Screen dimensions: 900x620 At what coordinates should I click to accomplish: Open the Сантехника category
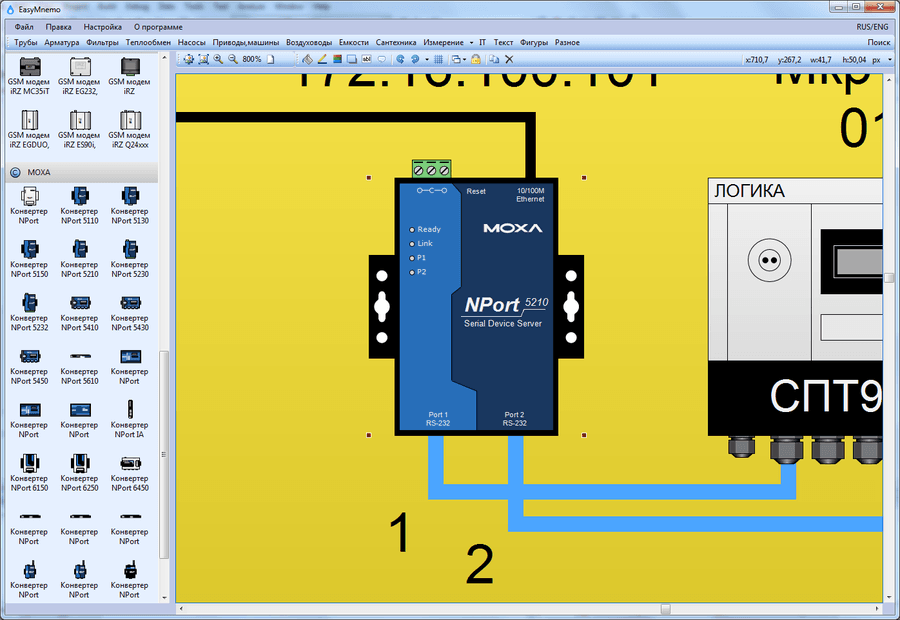[x=396, y=42]
